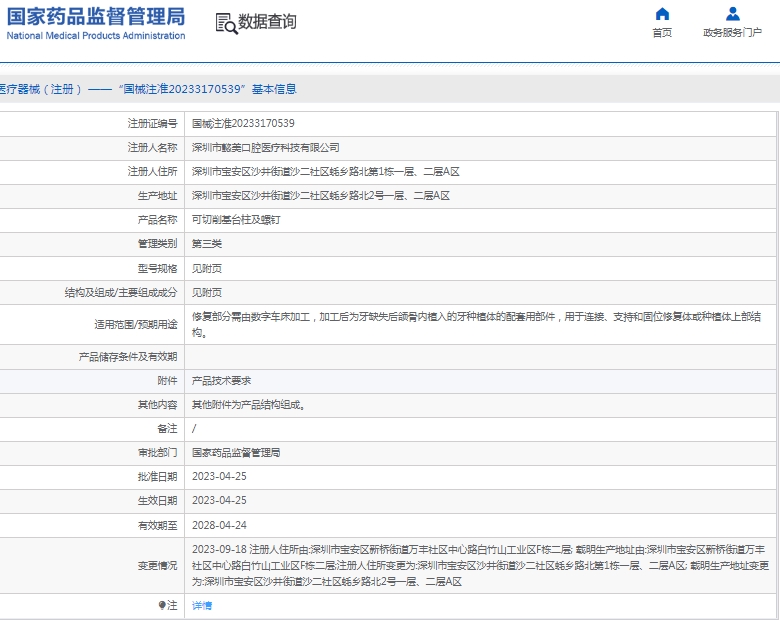Click the 变更情况 change history paragraph
780x621 pixels.
point(481,565)
